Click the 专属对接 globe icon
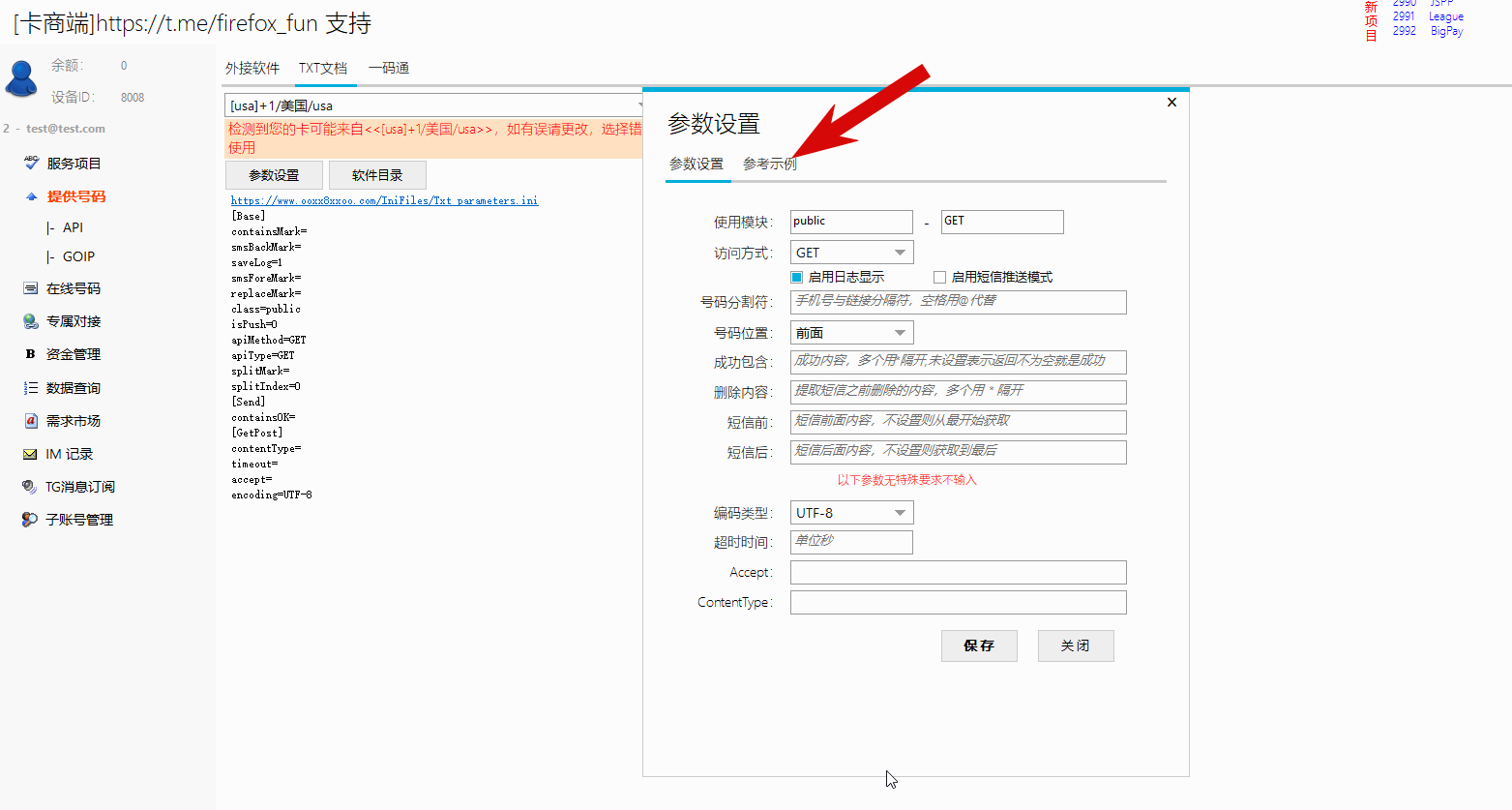The height and width of the screenshot is (810, 1512). coord(30,321)
